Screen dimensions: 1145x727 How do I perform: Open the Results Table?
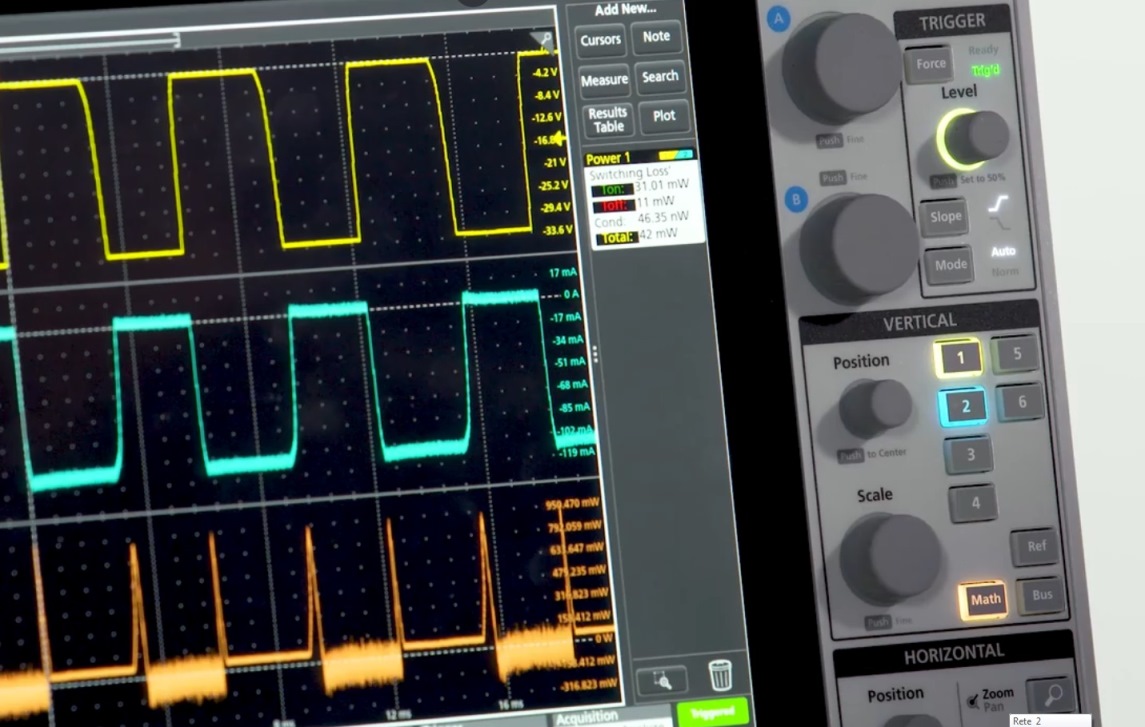pos(607,120)
